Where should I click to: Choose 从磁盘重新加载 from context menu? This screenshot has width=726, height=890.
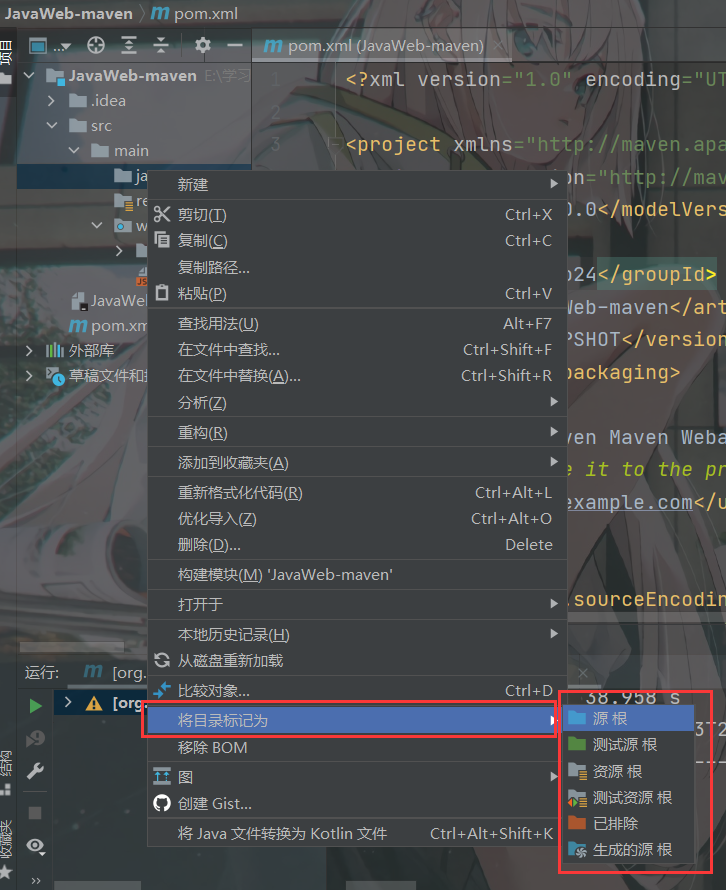pyautogui.click(x=230, y=660)
